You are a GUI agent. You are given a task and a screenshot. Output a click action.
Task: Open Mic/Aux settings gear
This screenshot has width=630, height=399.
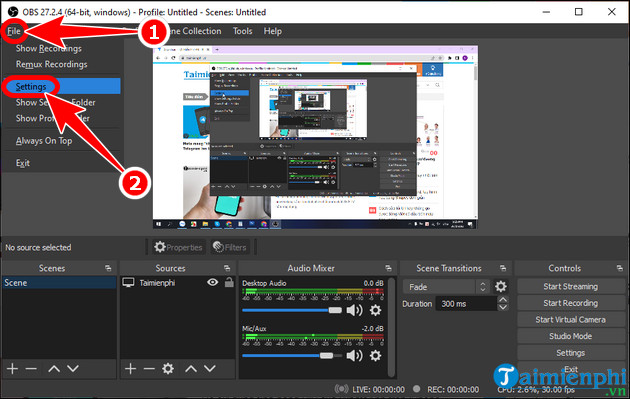point(375,356)
